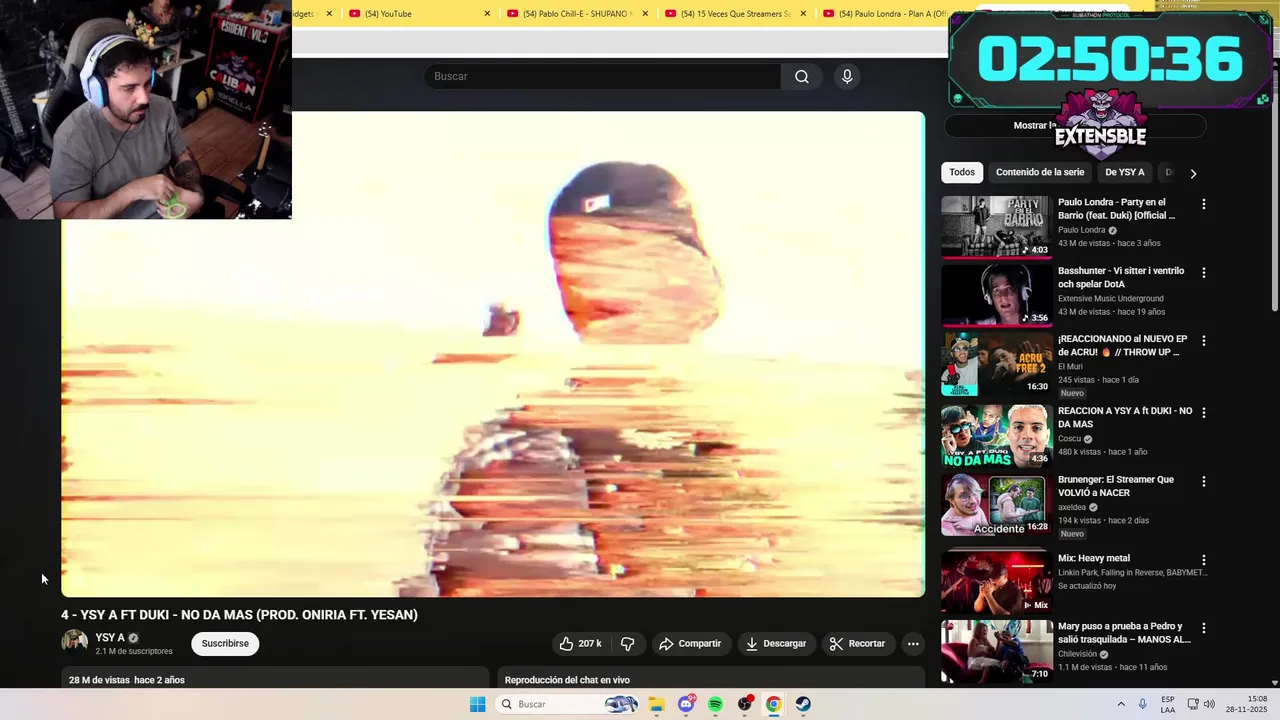Image resolution: width=1280 pixels, height=720 pixels.
Task: Close the (54) YouTube browser tab
Action: click(x=487, y=14)
